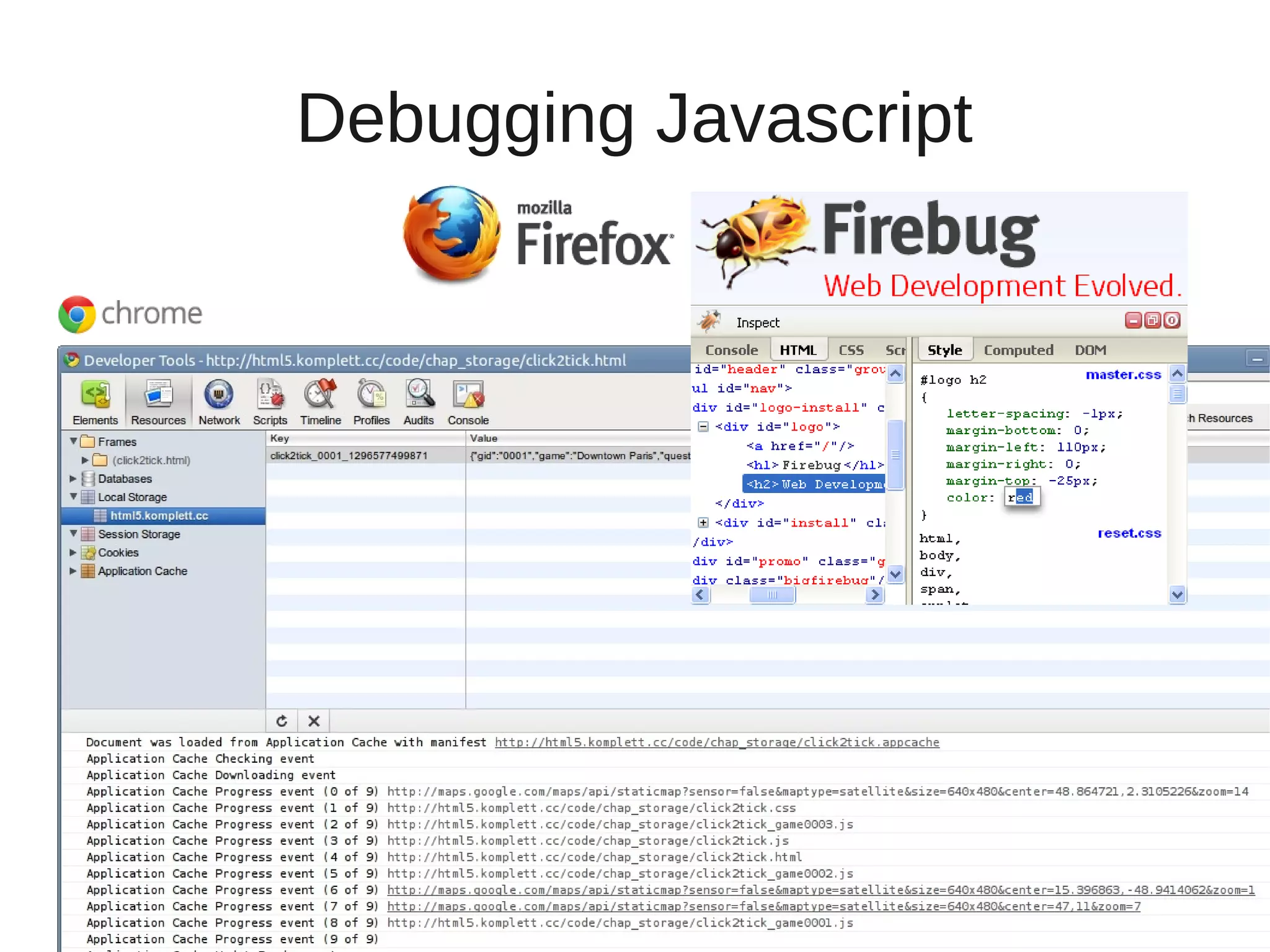This screenshot has width=1270, height=952.
Task: Click the delete entry X icon
Action: [x=314, y=721]
